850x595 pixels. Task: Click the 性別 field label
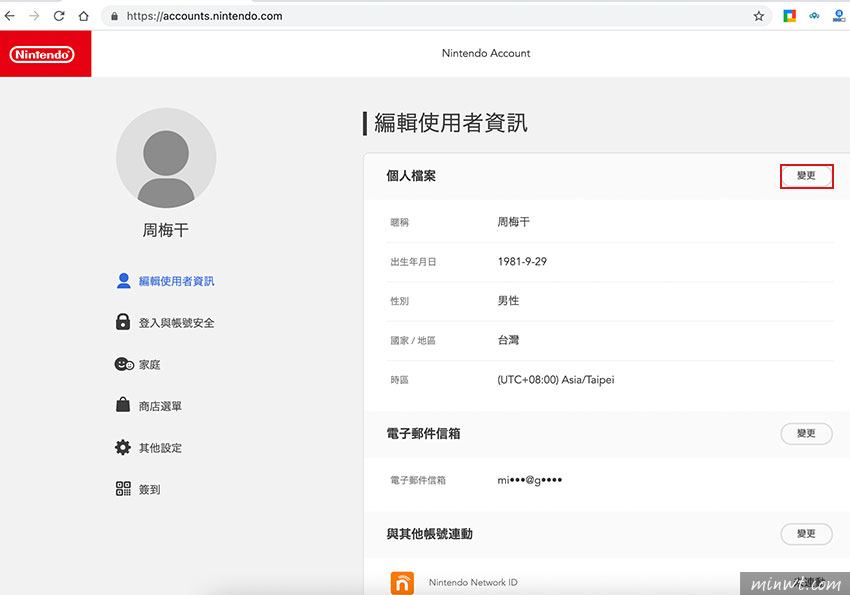point(400,301)
